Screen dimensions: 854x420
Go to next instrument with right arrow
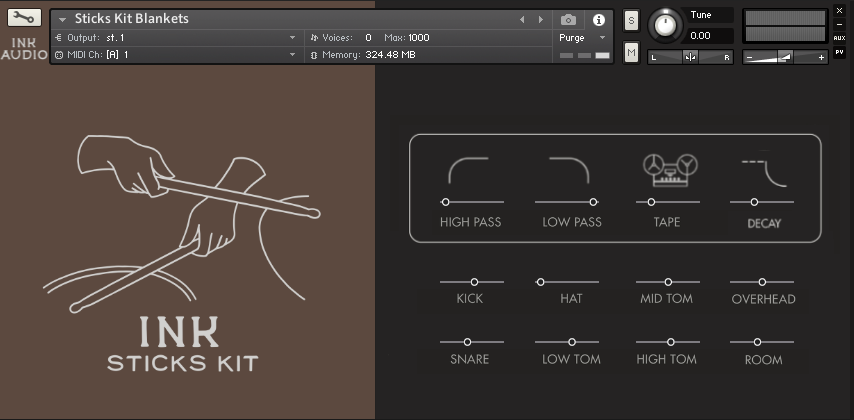(541, 20)
